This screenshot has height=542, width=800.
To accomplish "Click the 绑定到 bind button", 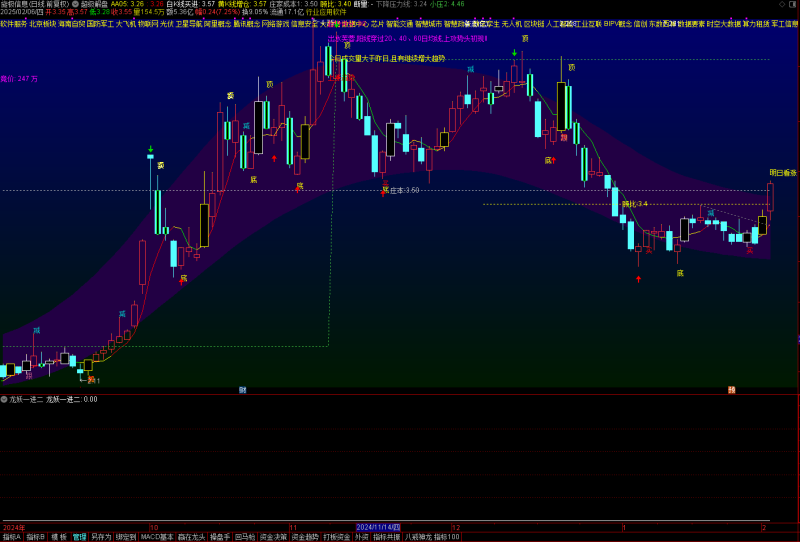I will point(126,537).
